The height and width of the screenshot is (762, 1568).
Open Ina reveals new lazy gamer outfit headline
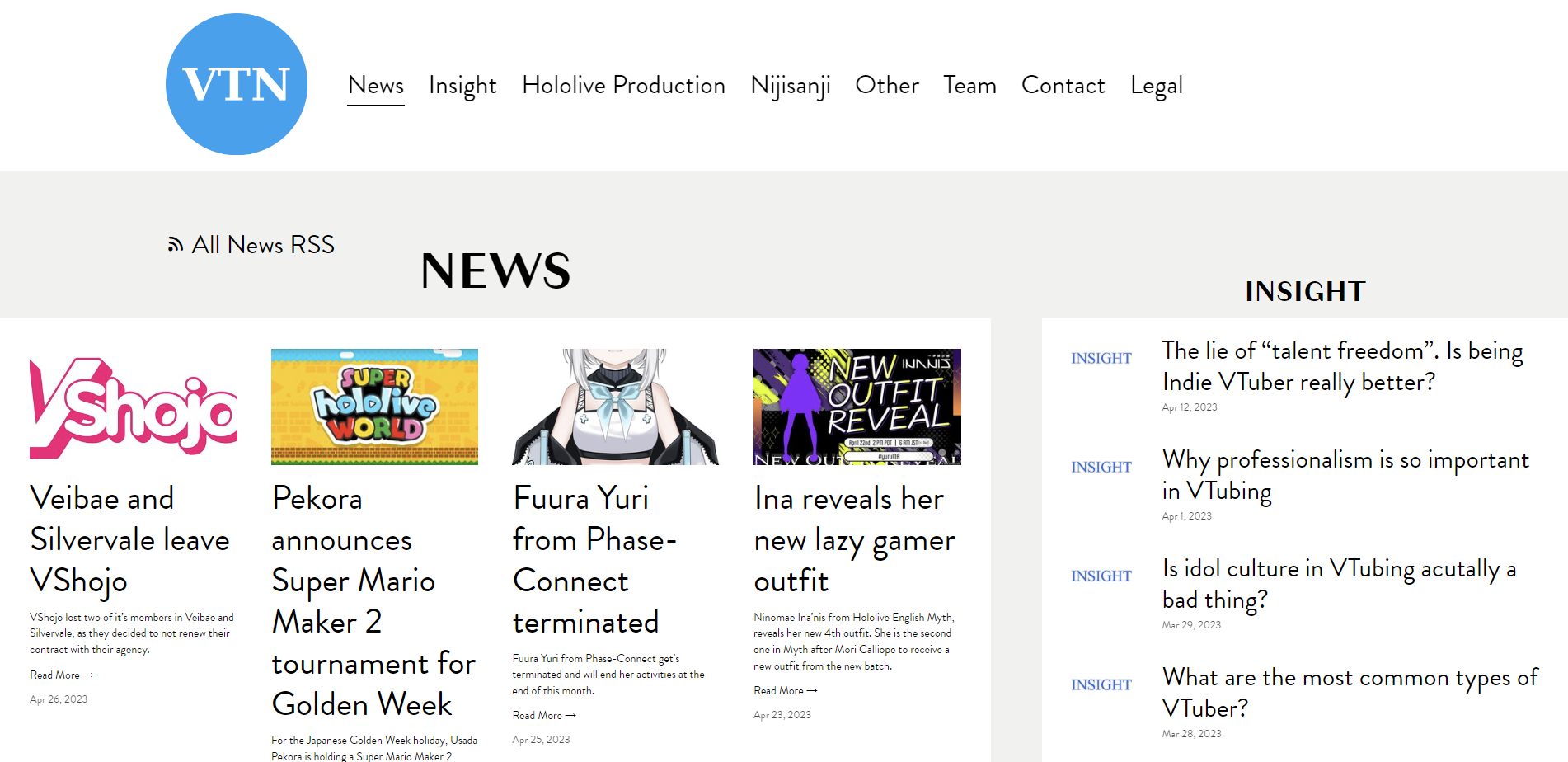point(855,539)
